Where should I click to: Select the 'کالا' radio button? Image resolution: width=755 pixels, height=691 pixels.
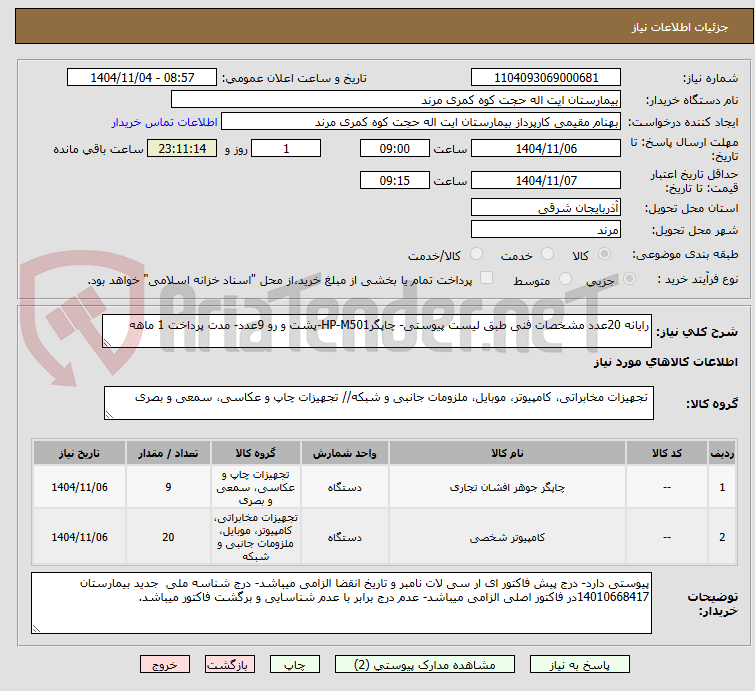pos(605,254)
